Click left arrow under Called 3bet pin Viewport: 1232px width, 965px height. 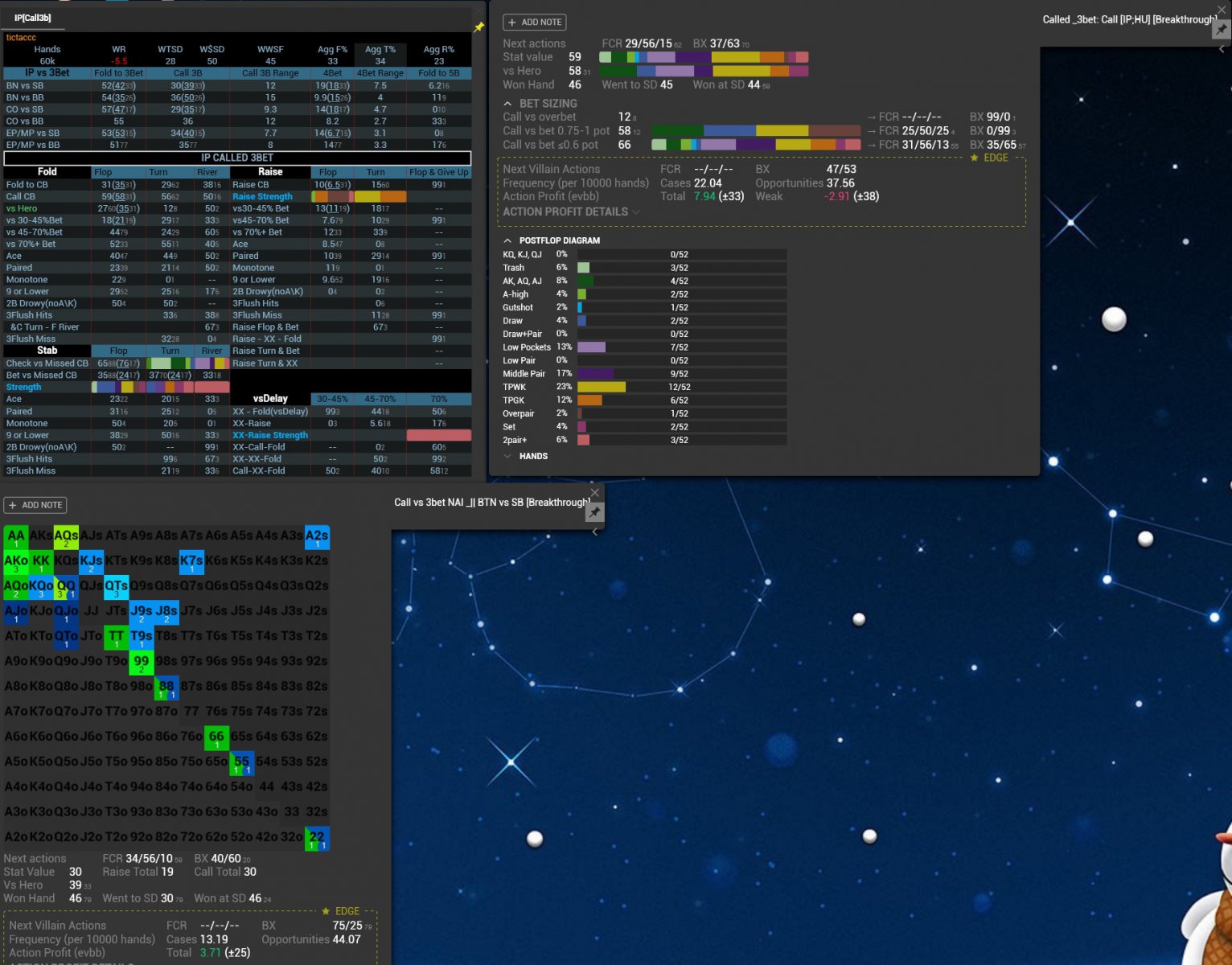click(1222, 50)
